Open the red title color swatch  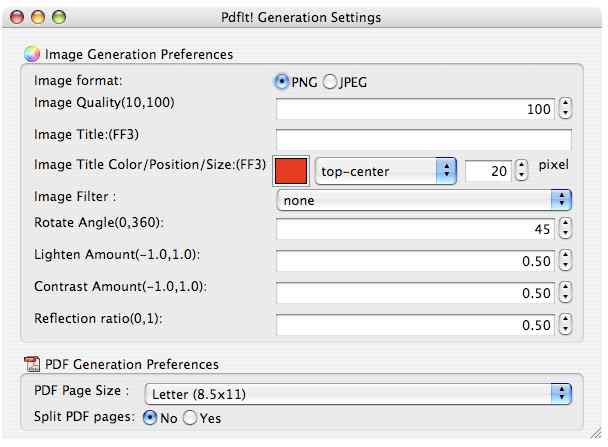pyautogui.click(x=290, y=171)
